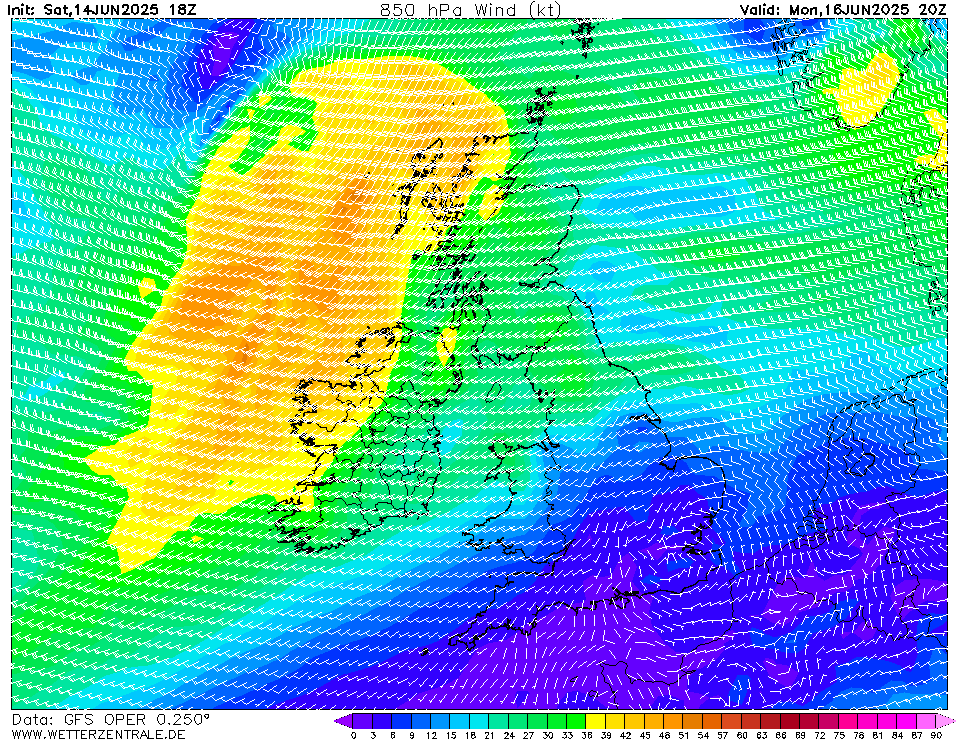
Task: Click the '850 hPa Wind (kt)' chart title
Action: point(471,9)
